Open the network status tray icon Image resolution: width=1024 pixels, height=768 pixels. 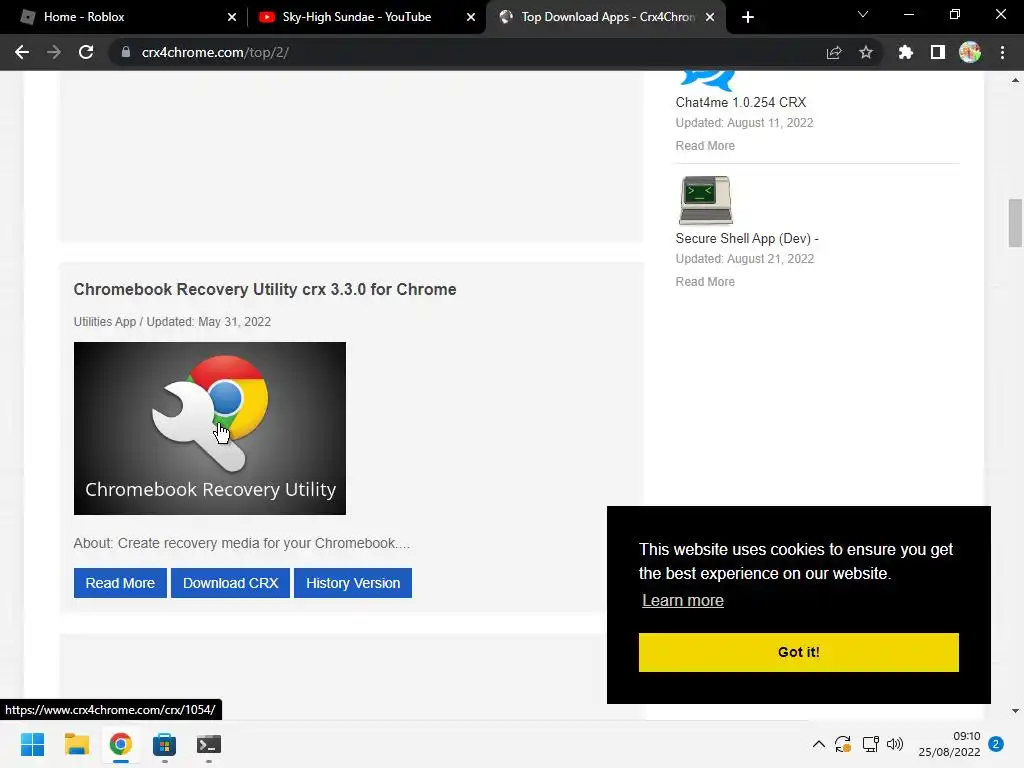(x=870, y=744)
